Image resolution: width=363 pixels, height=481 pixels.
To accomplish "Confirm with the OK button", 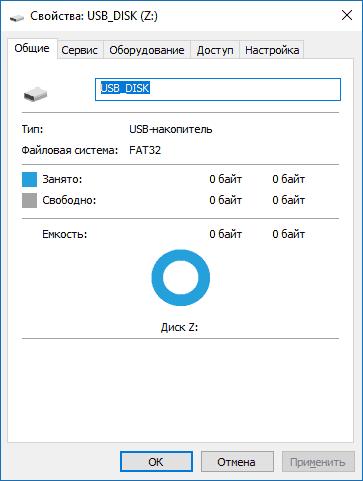I will point(156,462).
